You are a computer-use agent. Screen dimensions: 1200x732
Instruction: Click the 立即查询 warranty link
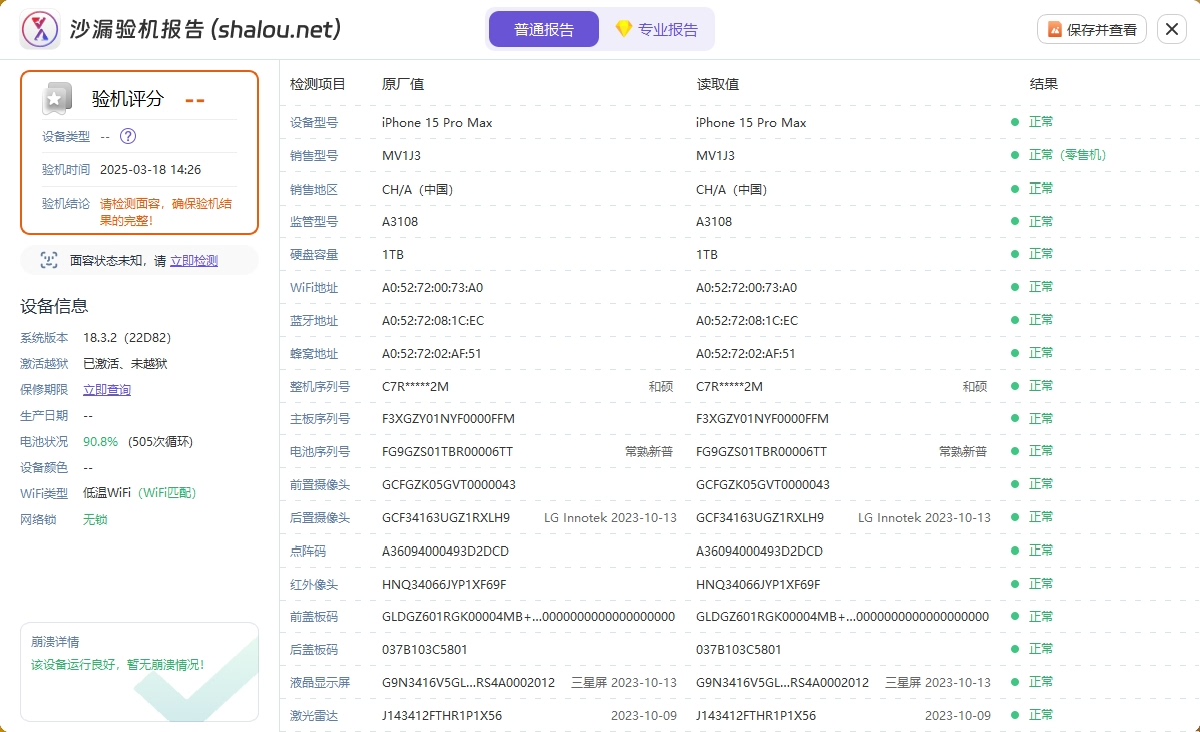click(x=107, y=389)
